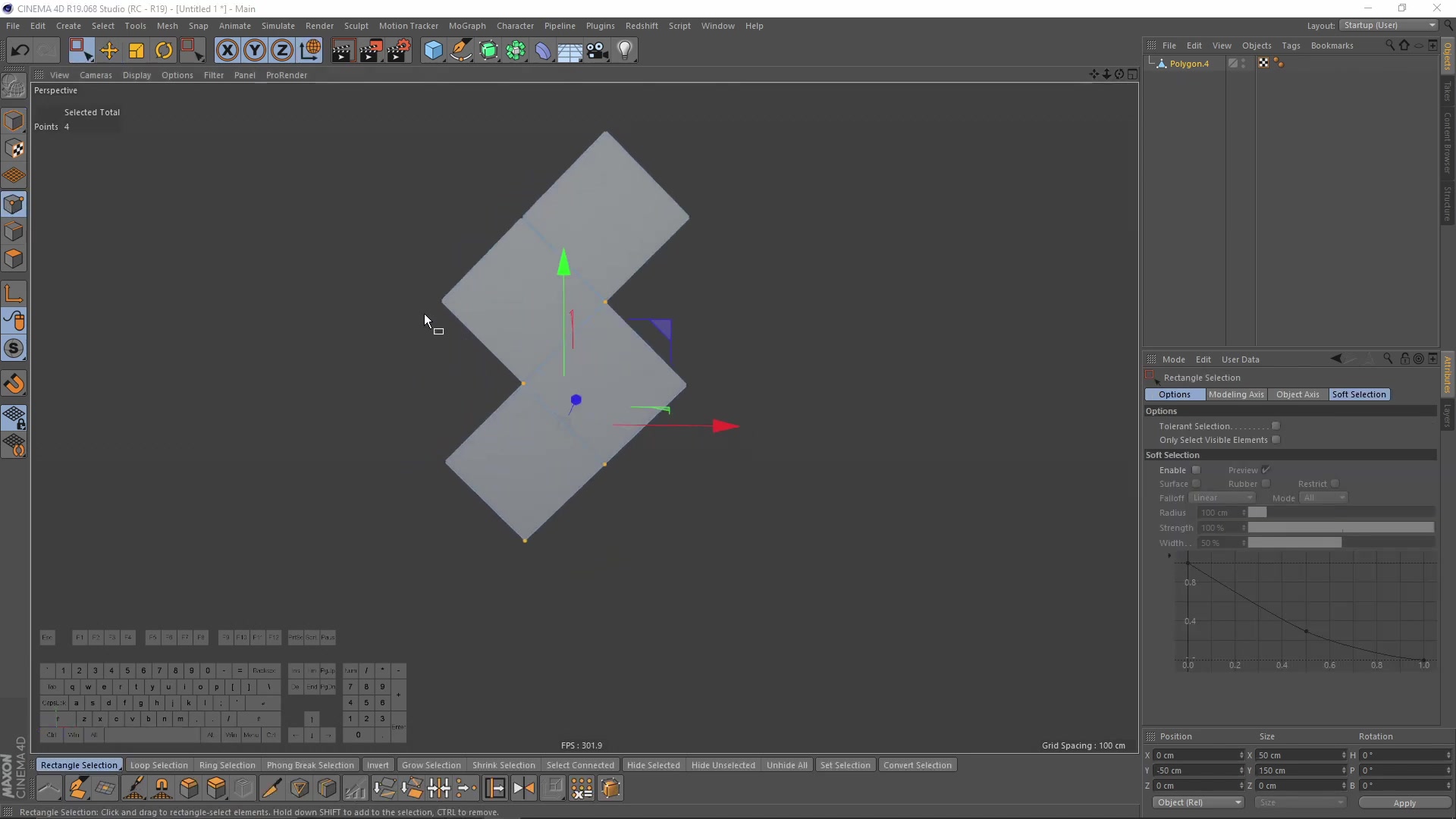This screenshot has width=1456, height=819.
Task: Open the MoGraph menu
Action: click(466, 26)
